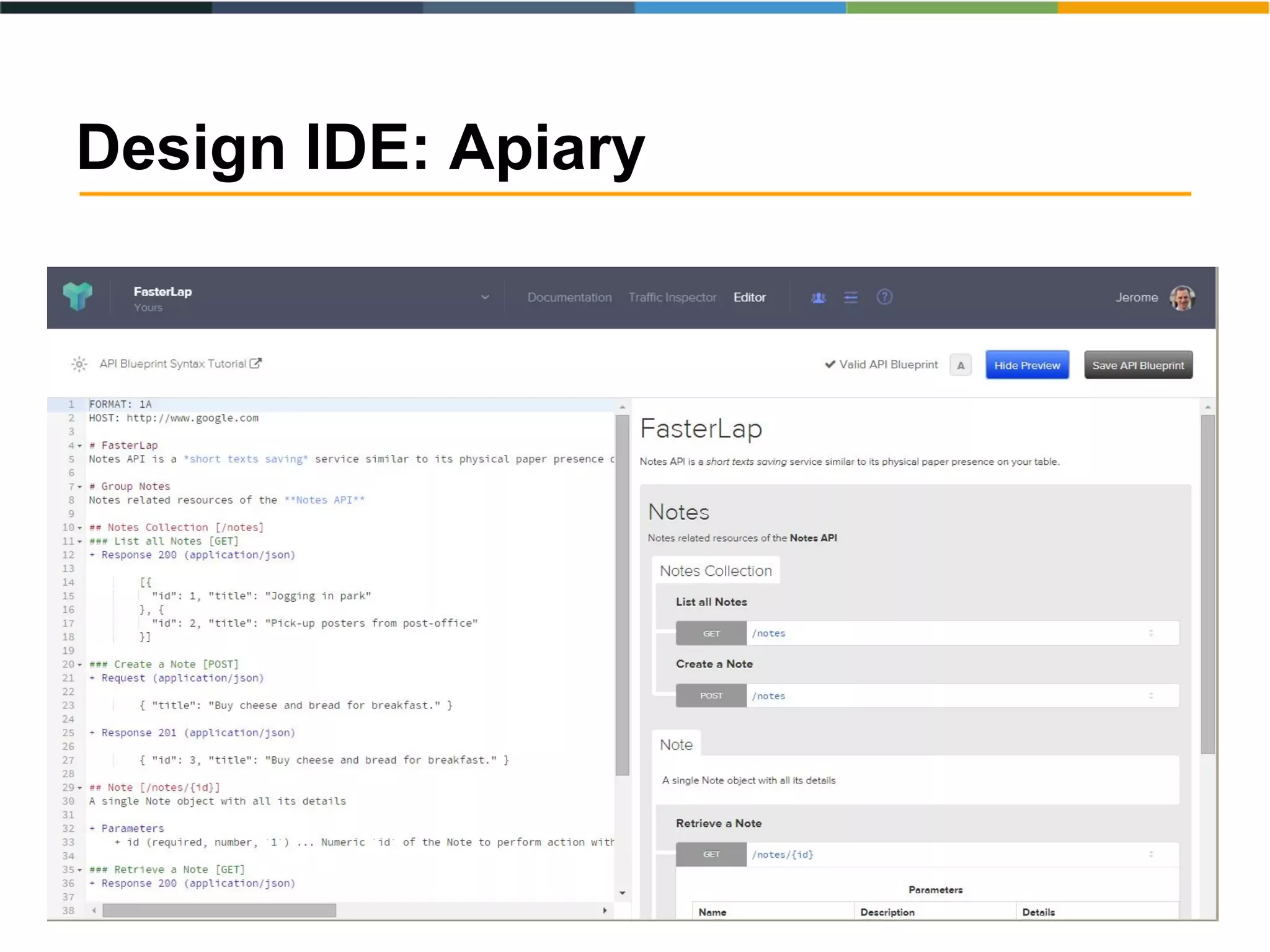Viewport: 1270px width, 952px height.
Task: Click the POST button for Create a Note
Action: click(711, 695)
